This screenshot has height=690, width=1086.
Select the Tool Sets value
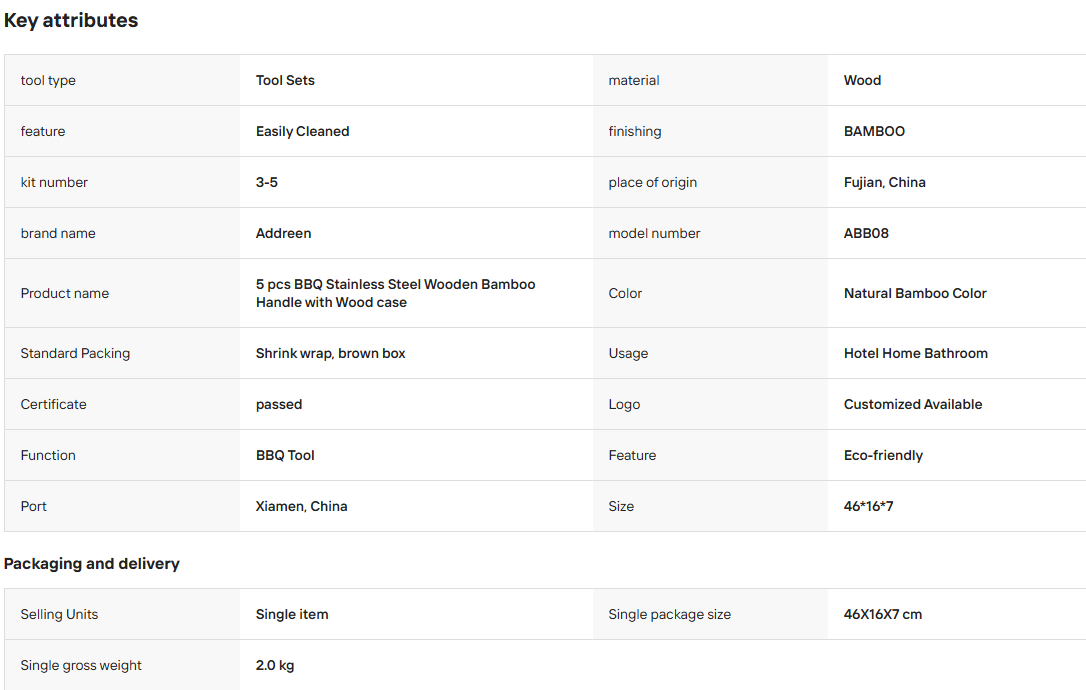click(285, 80)
